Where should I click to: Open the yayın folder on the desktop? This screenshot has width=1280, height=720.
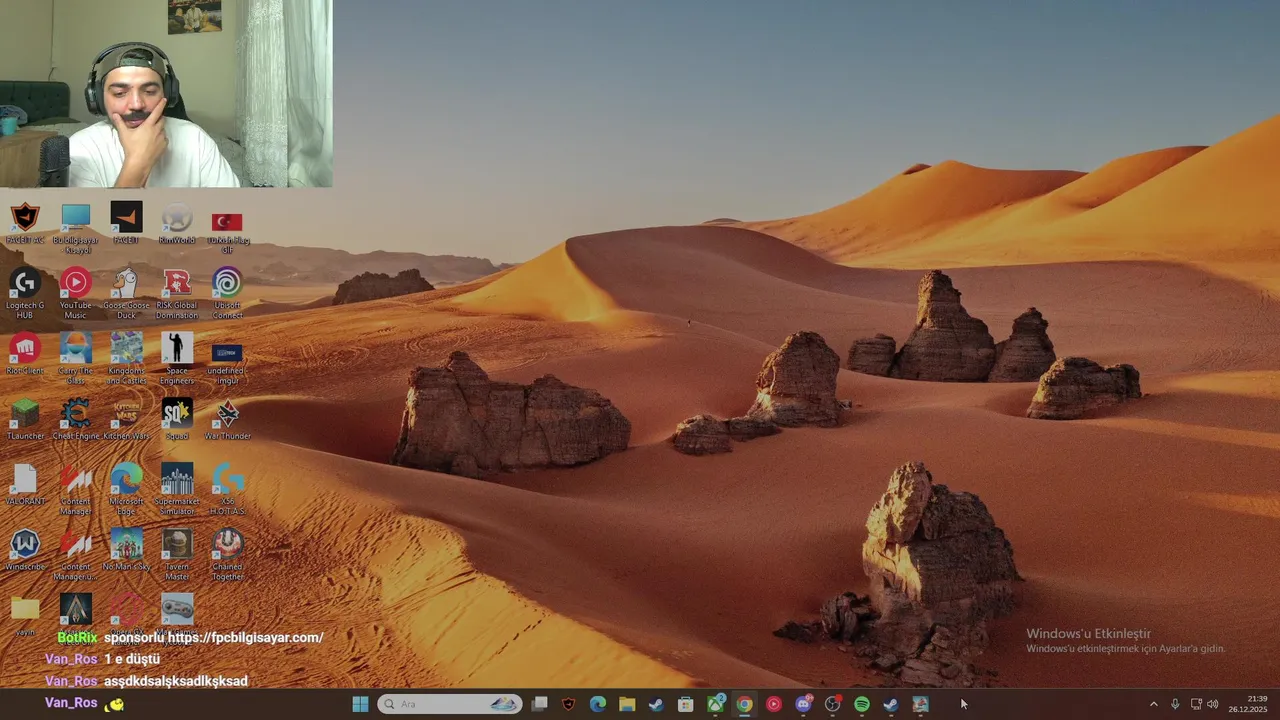pyautogui.click(x=25, y=615)
